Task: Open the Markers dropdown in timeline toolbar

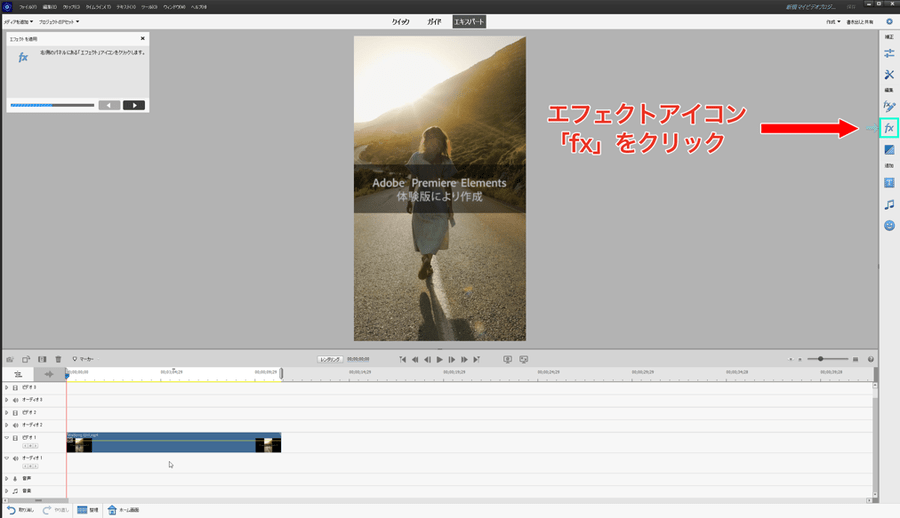Action: [84, 359]
